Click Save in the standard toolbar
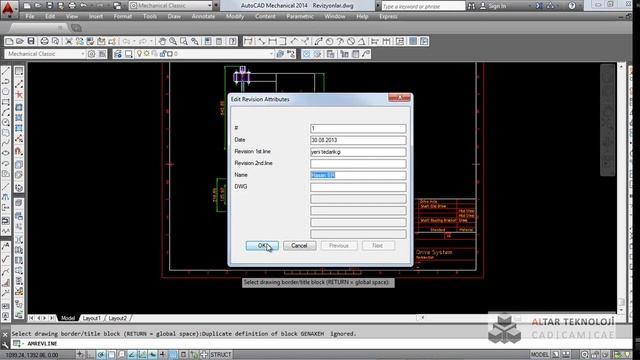 (x=31, y=41)
